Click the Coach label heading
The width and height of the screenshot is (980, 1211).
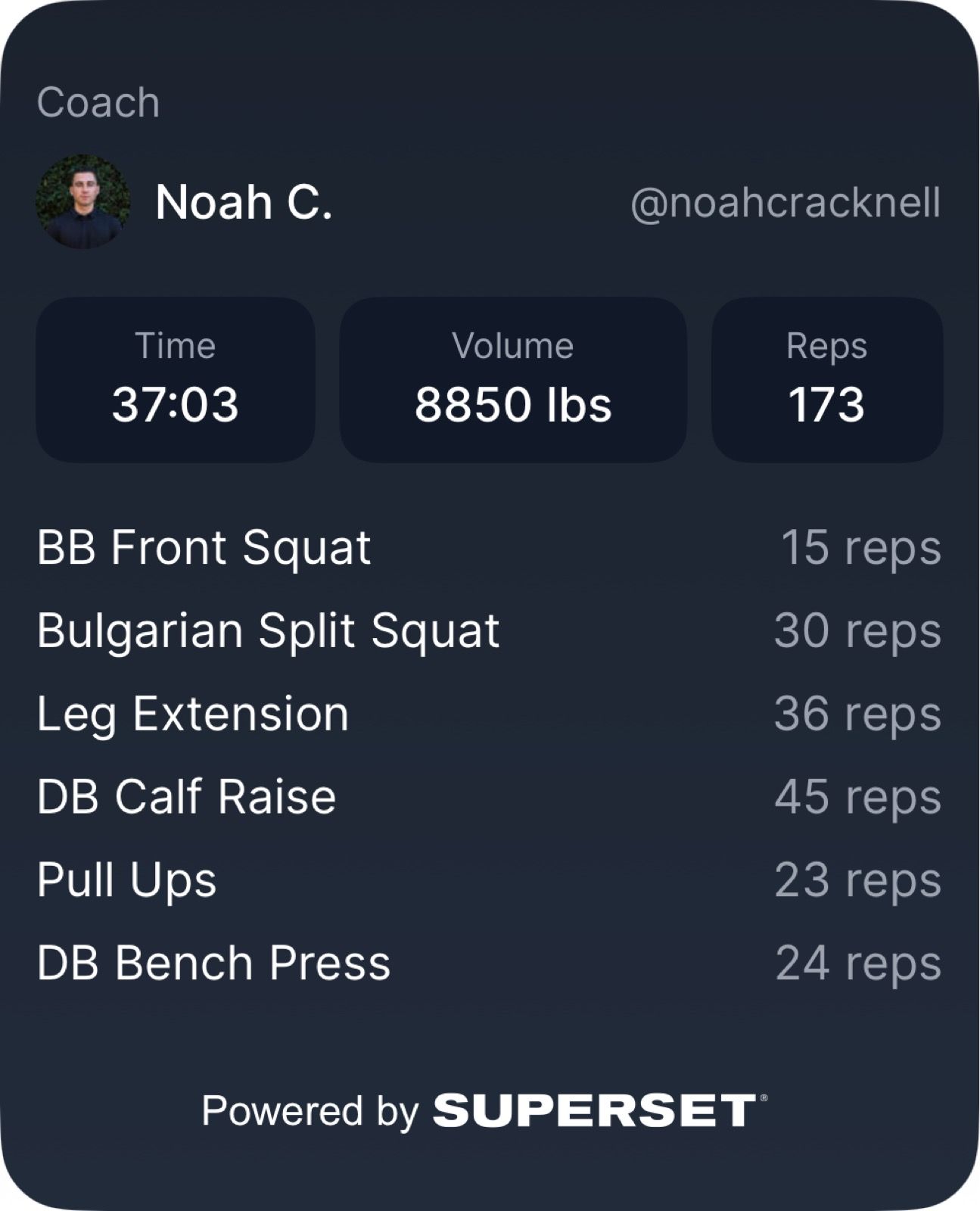(x=98, y=102)
